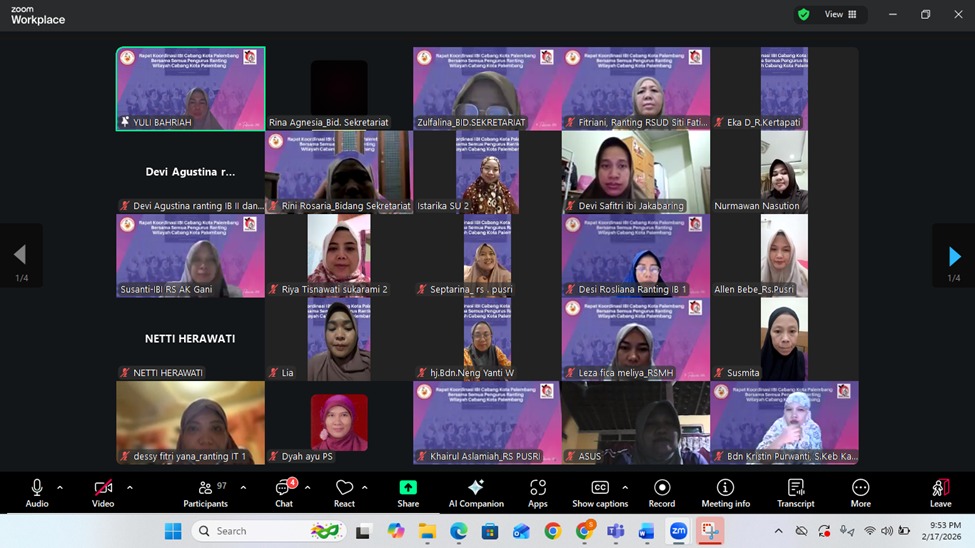Select Allen Bebe_Rs.Pusri tile
This screenshot has width=975, height=548.
click(784, 256)
